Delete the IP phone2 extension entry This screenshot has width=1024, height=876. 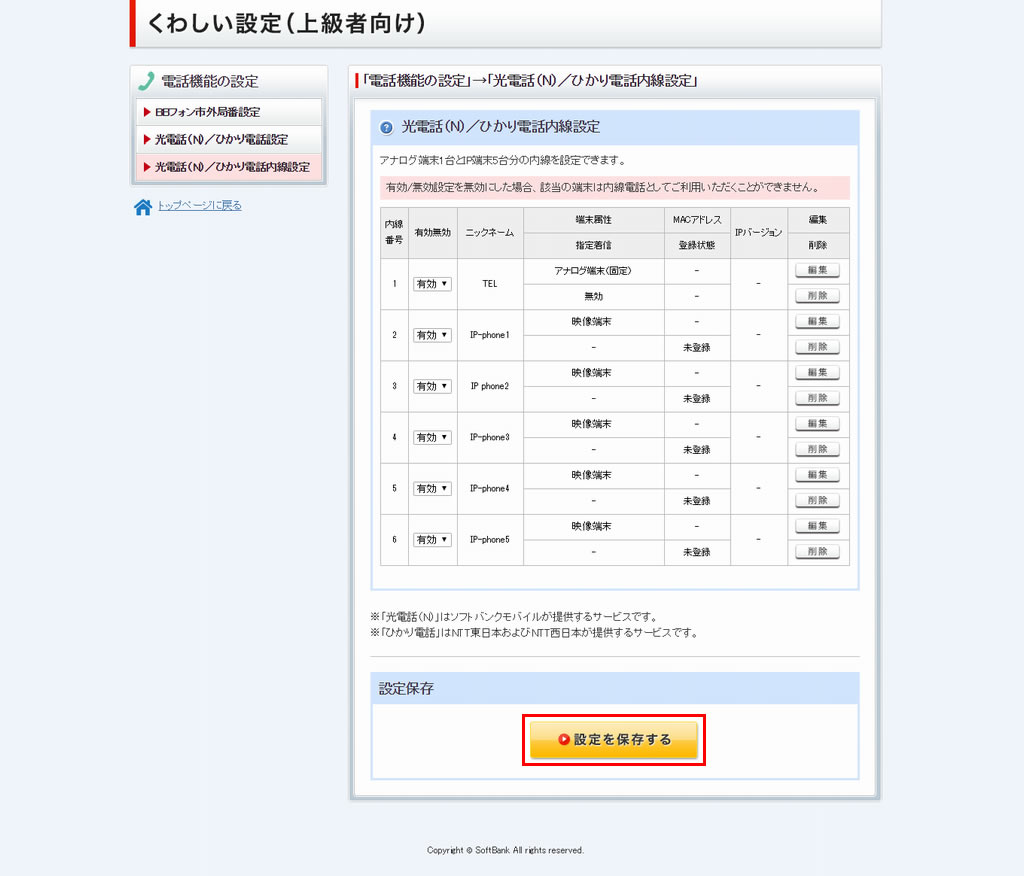[817, 398]
